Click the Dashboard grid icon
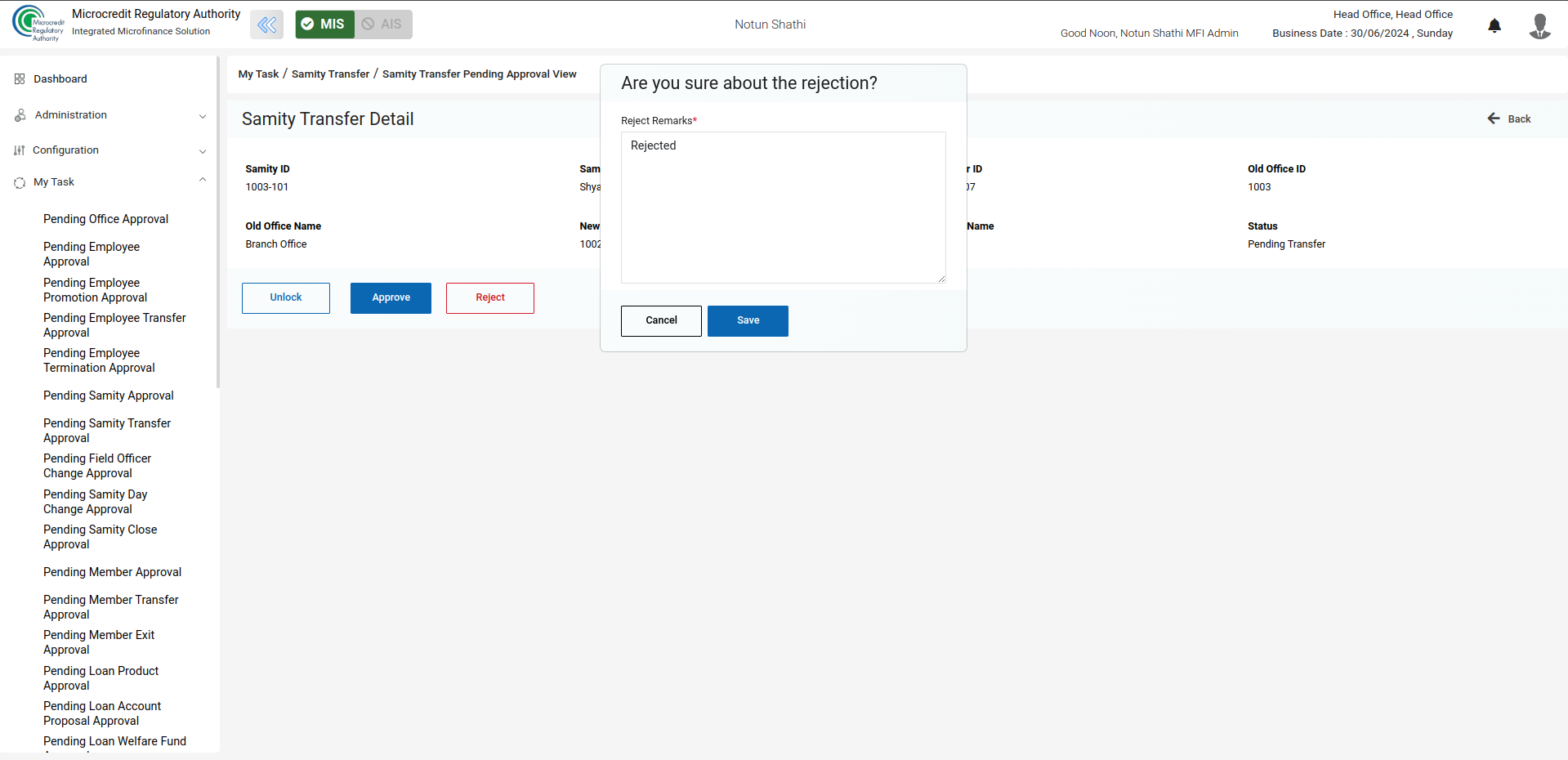This screenshot has height=760, width=1568. pyautogui.click(x=20, y=79)
